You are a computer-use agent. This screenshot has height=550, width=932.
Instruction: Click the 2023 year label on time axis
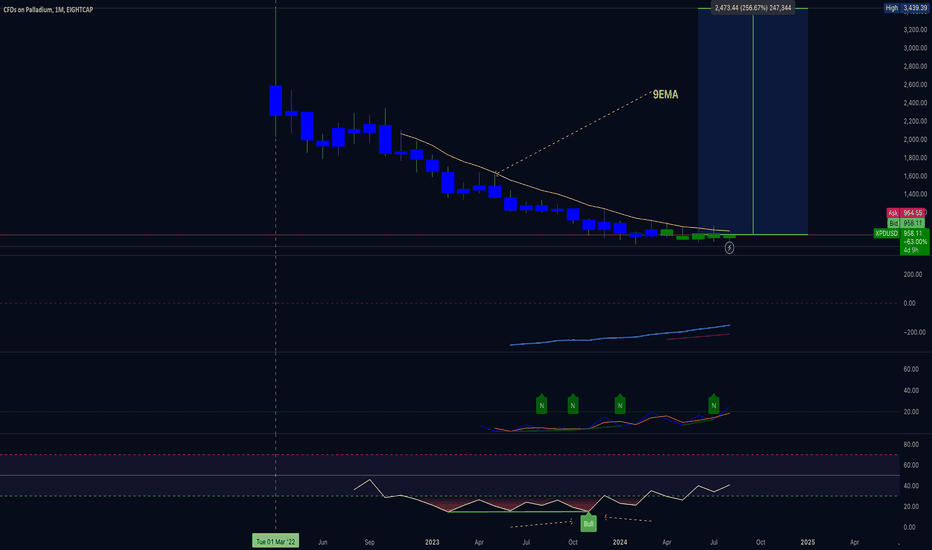[432, 542]
